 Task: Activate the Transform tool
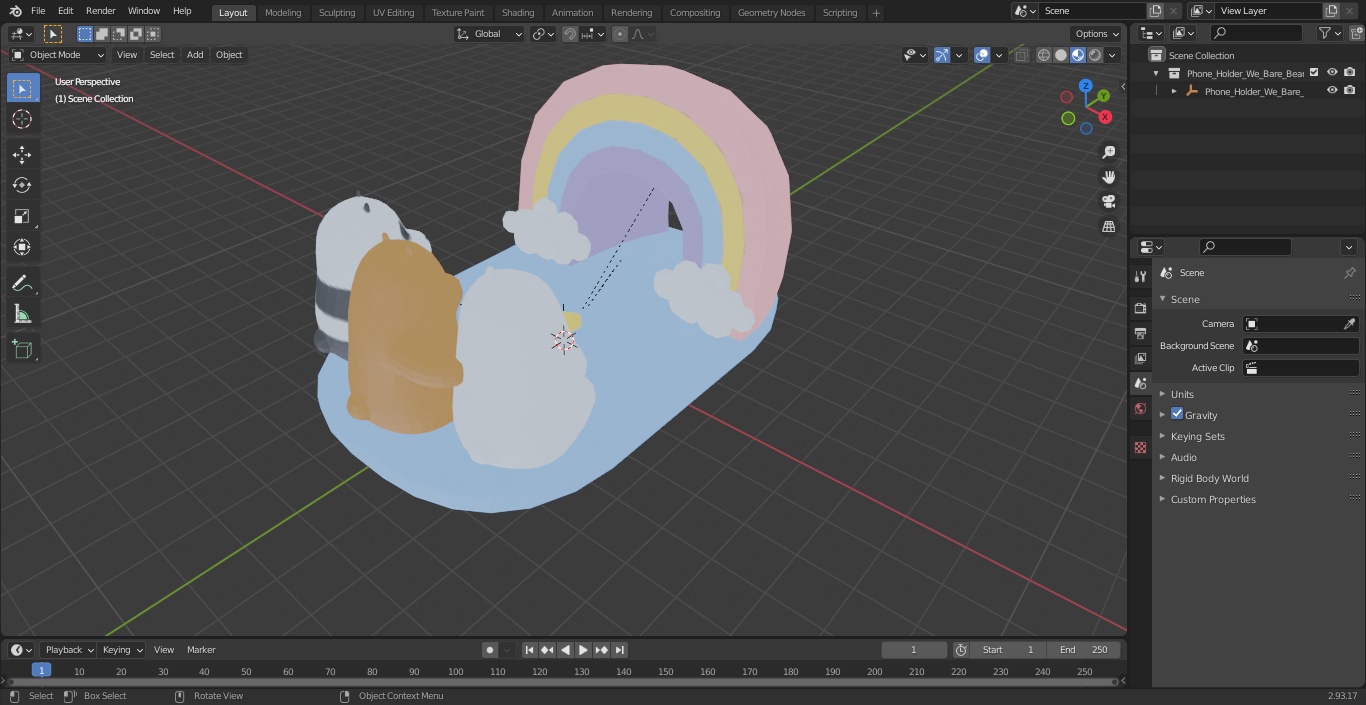click(22, 247)
